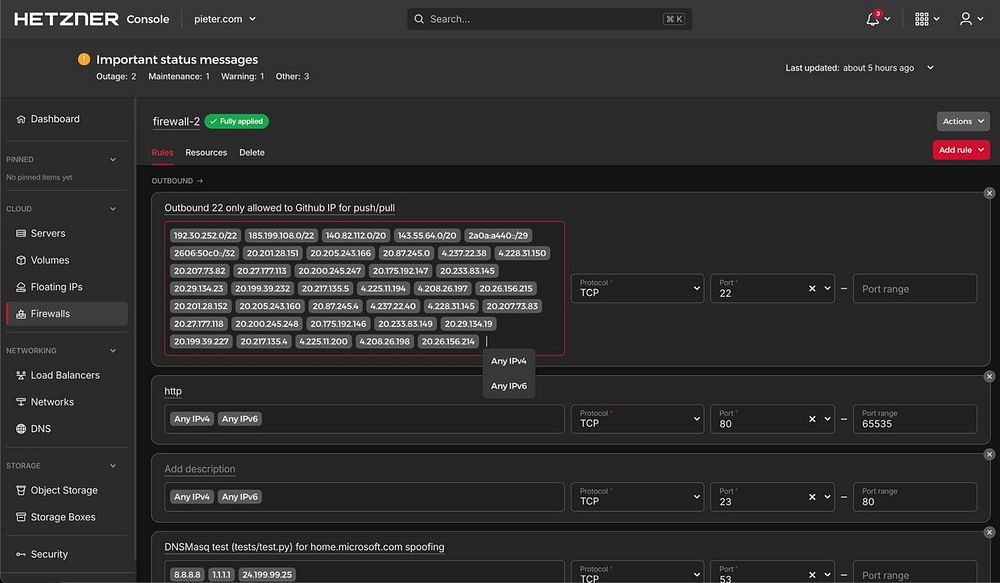Viewport: 1000px width, 583px height.
Task: Click the Add rule button
Action: tap(961, 150)
